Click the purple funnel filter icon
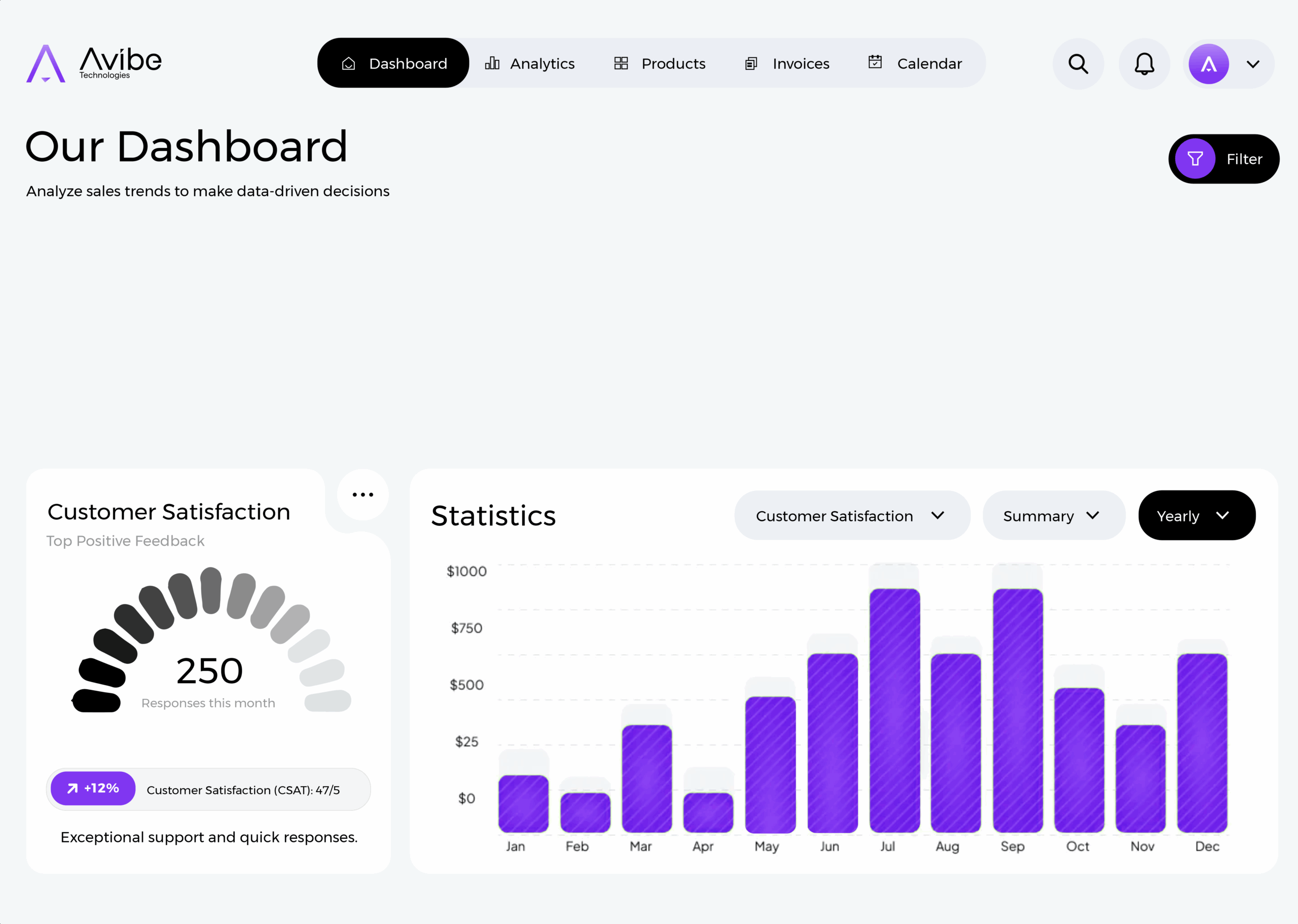 click(1195, 159)
